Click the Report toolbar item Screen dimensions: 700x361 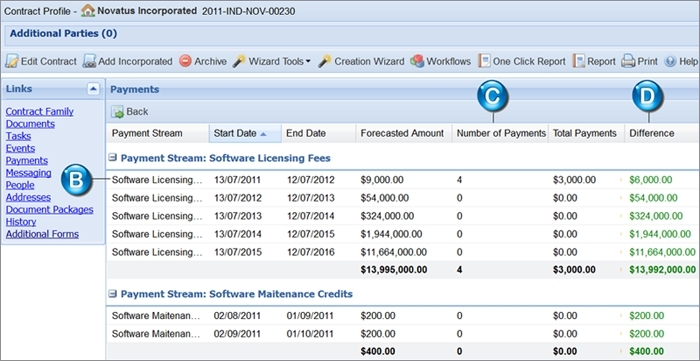coord(594,61)
